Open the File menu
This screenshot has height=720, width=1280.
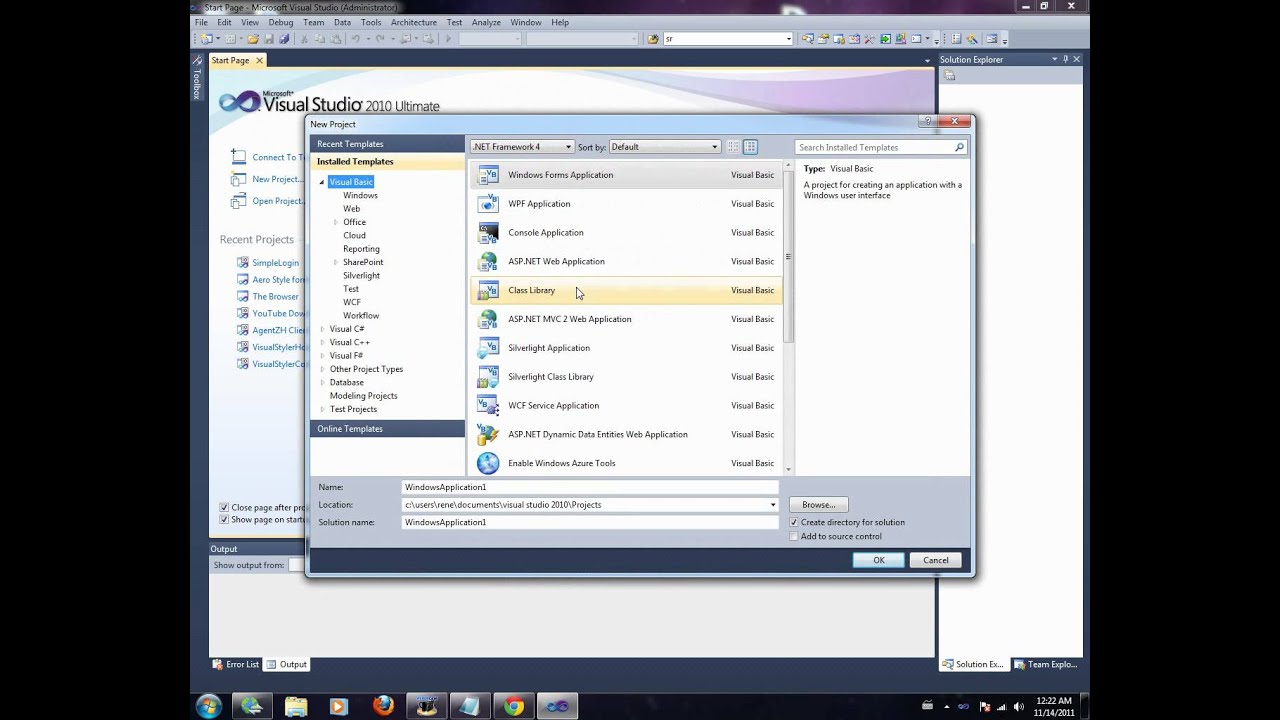[x=201, y=22]
